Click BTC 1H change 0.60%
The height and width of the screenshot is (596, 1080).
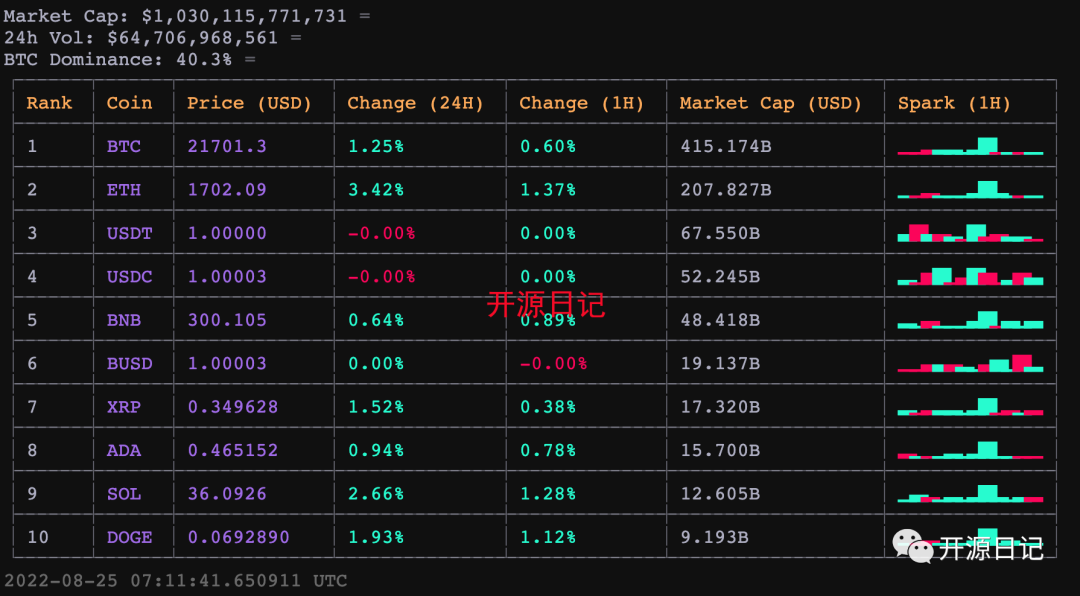pyautogui.click(x=548, y=147)
